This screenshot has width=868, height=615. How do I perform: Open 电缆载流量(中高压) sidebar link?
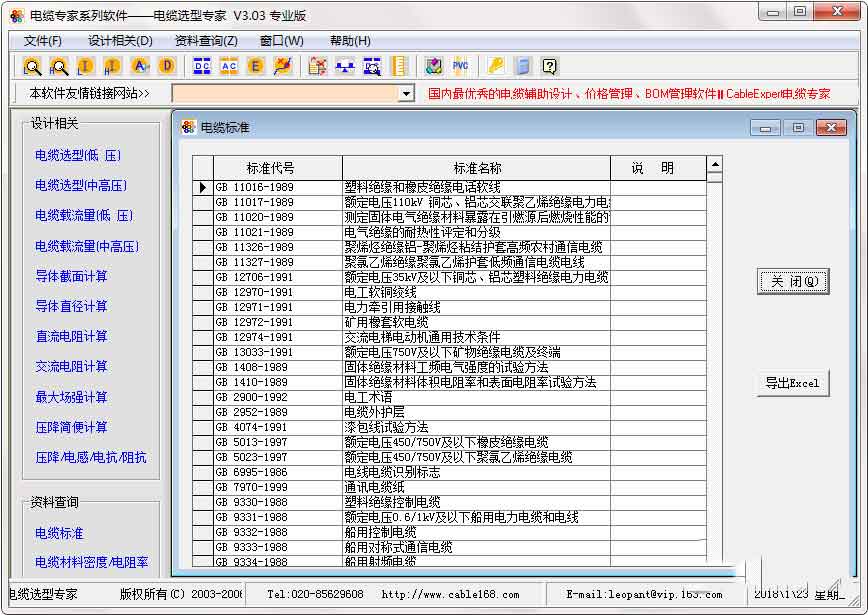point(87,246)
